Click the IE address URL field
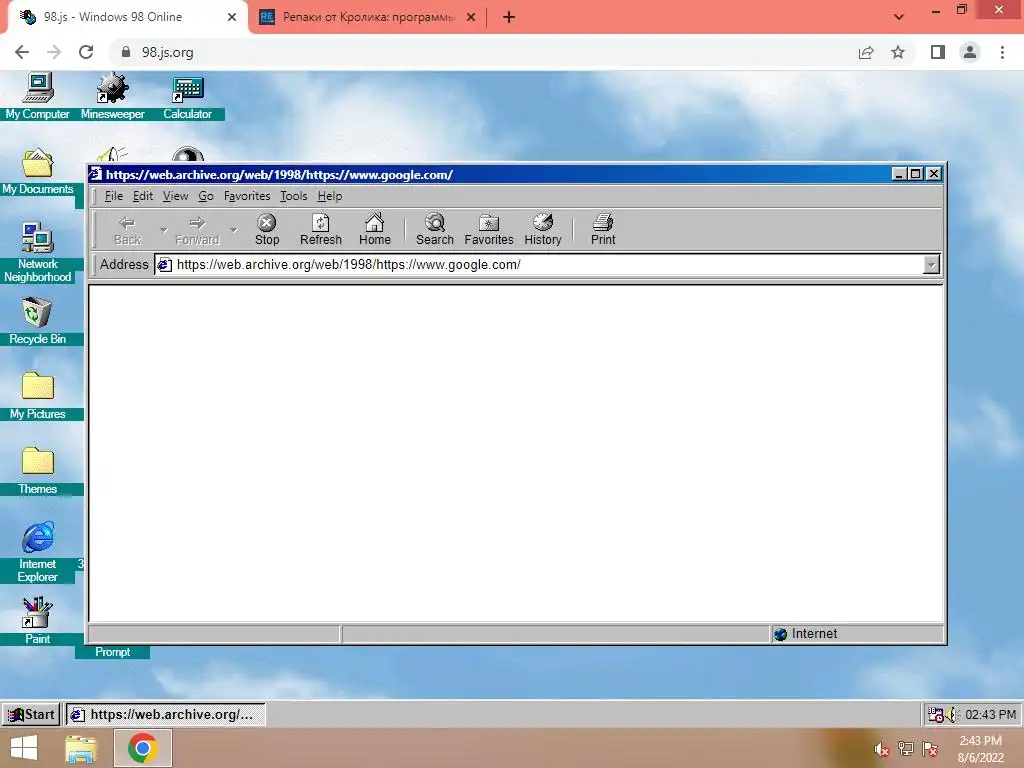 (x=547, y=264)
